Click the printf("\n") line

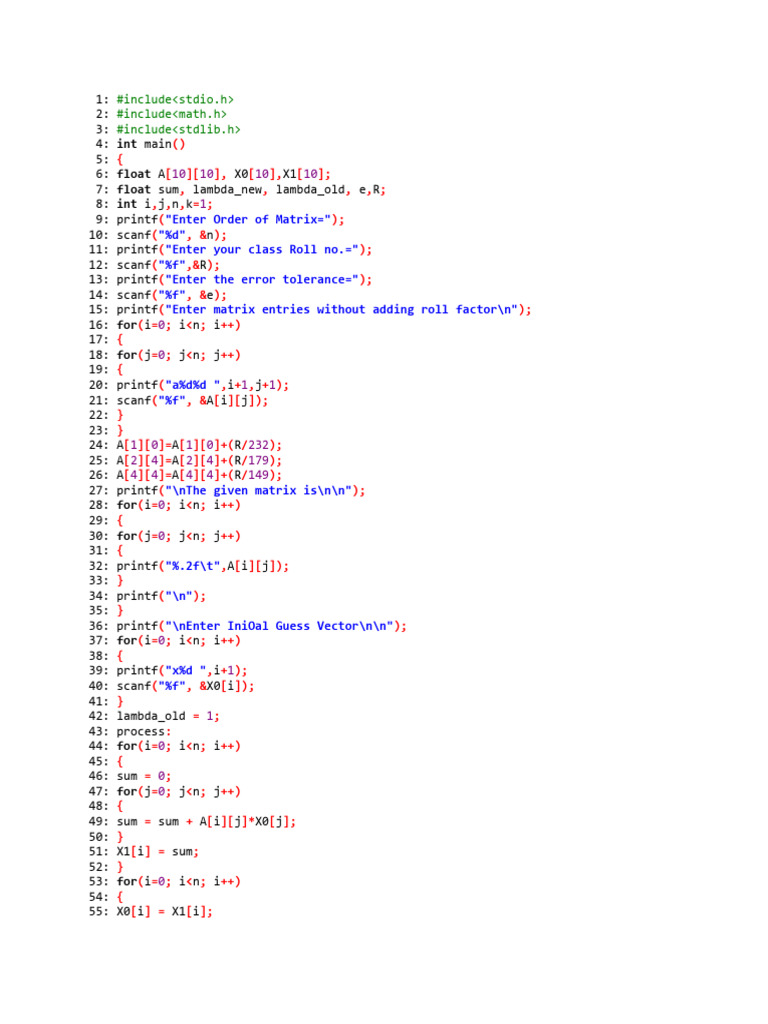click(161, 596)
